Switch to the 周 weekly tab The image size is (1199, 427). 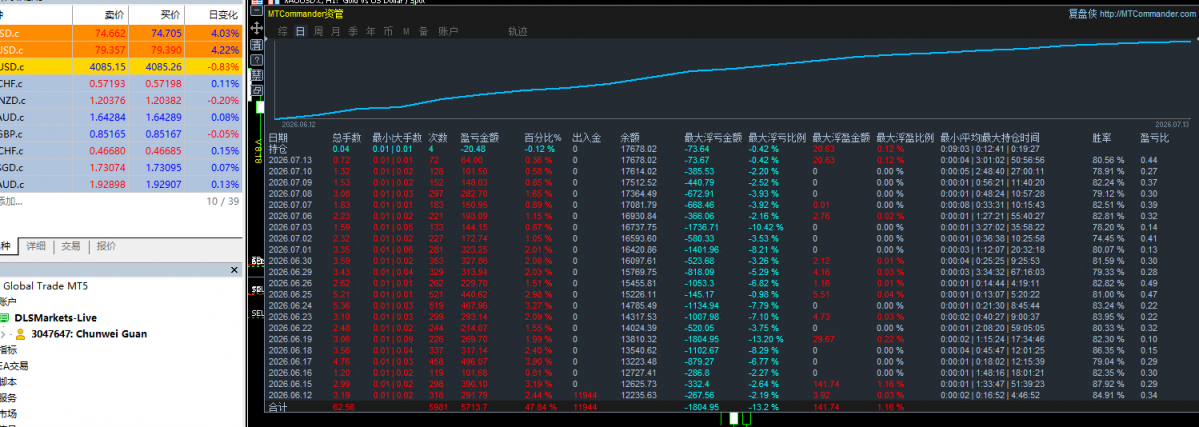(318, 31)
